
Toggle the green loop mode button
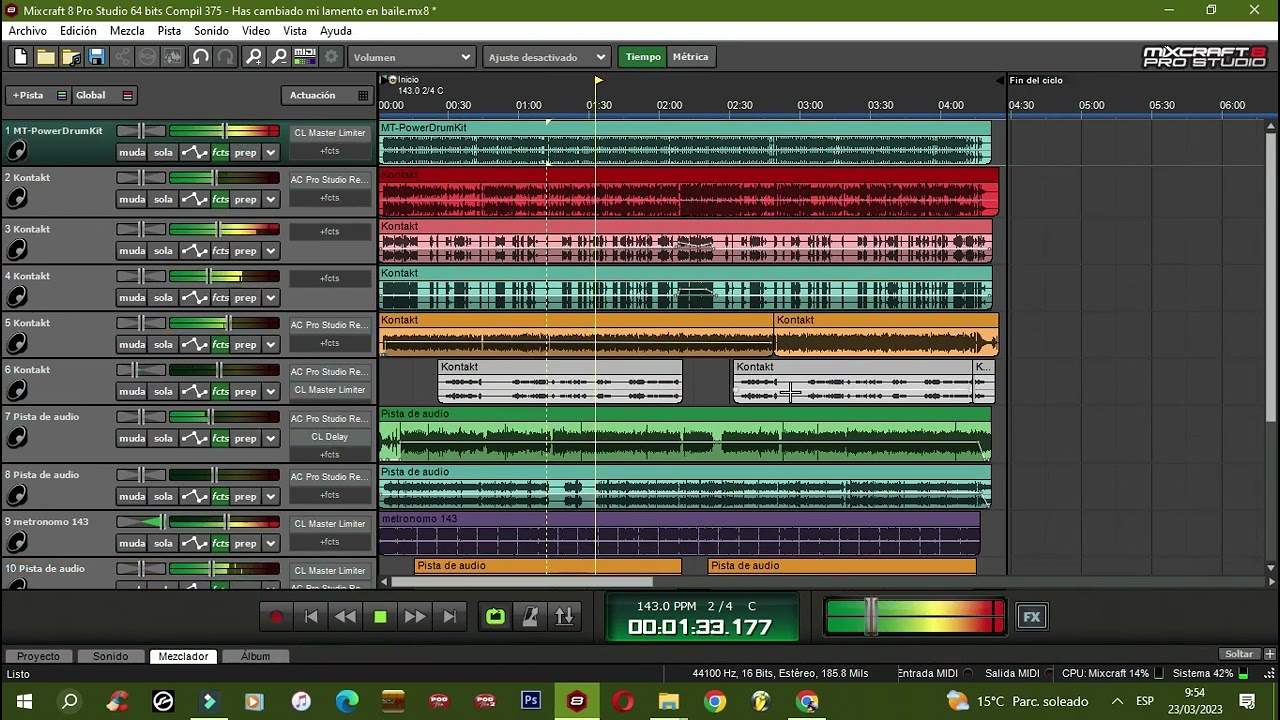(x=495, y=617)
